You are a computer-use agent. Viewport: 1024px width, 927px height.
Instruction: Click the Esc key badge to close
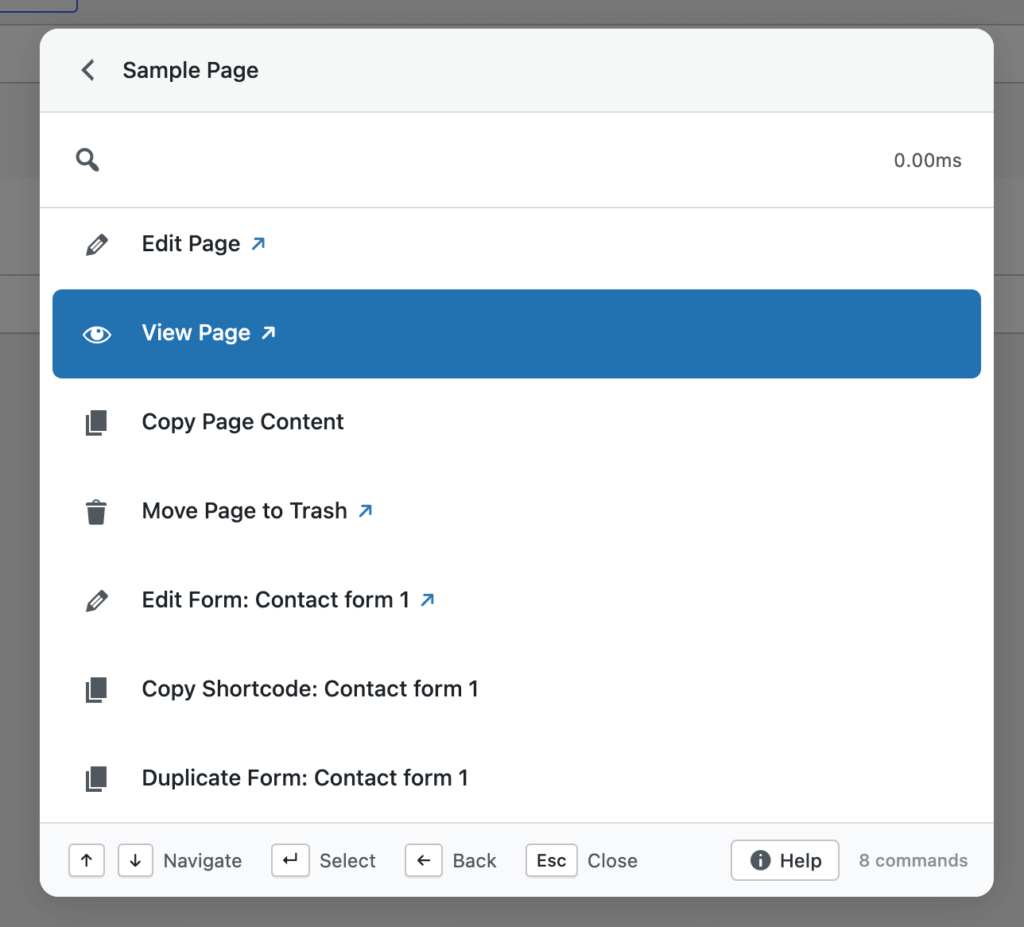[x=551, y=860]
